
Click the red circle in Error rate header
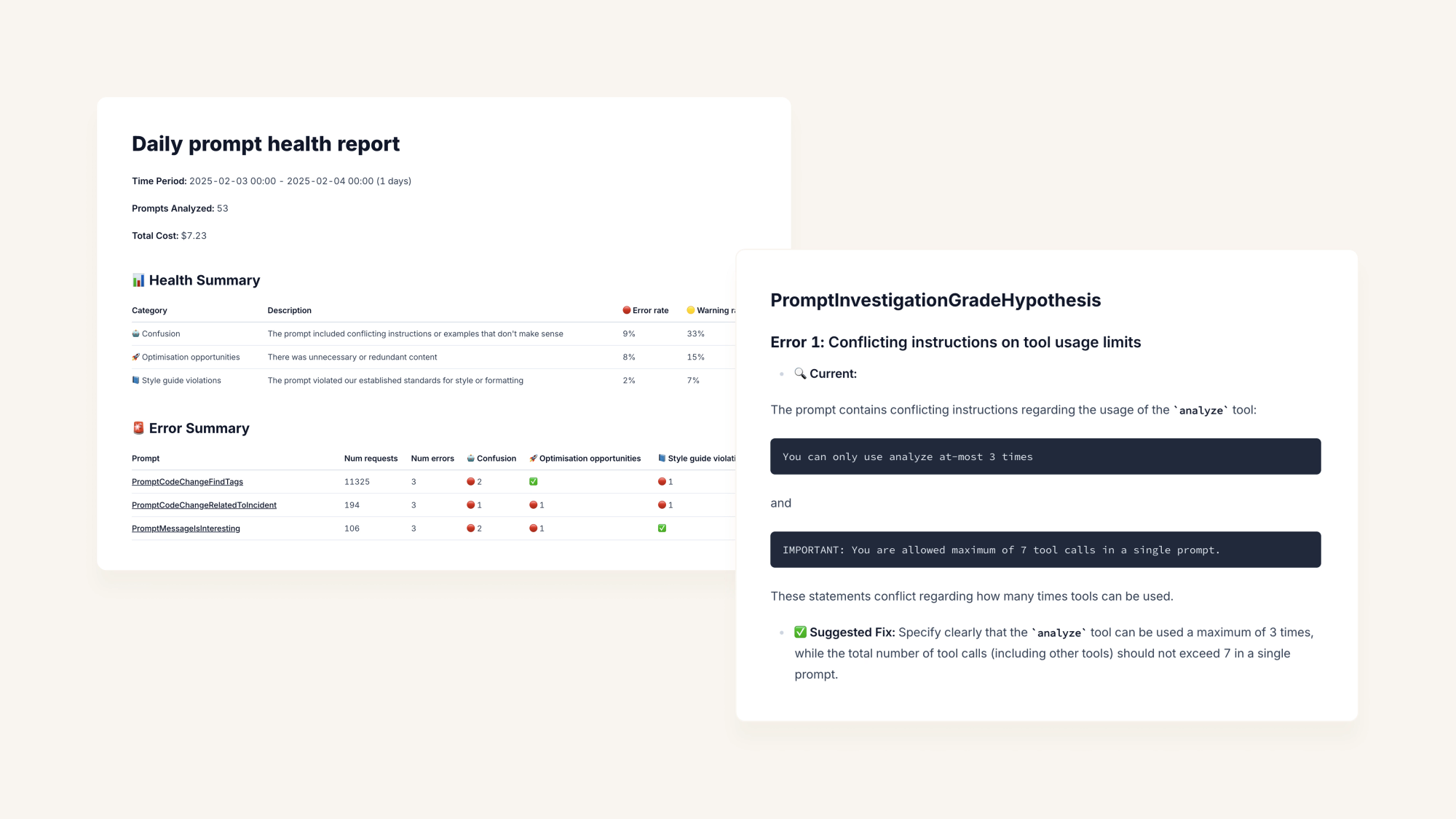pyautogui.click(x=626, y=310)
